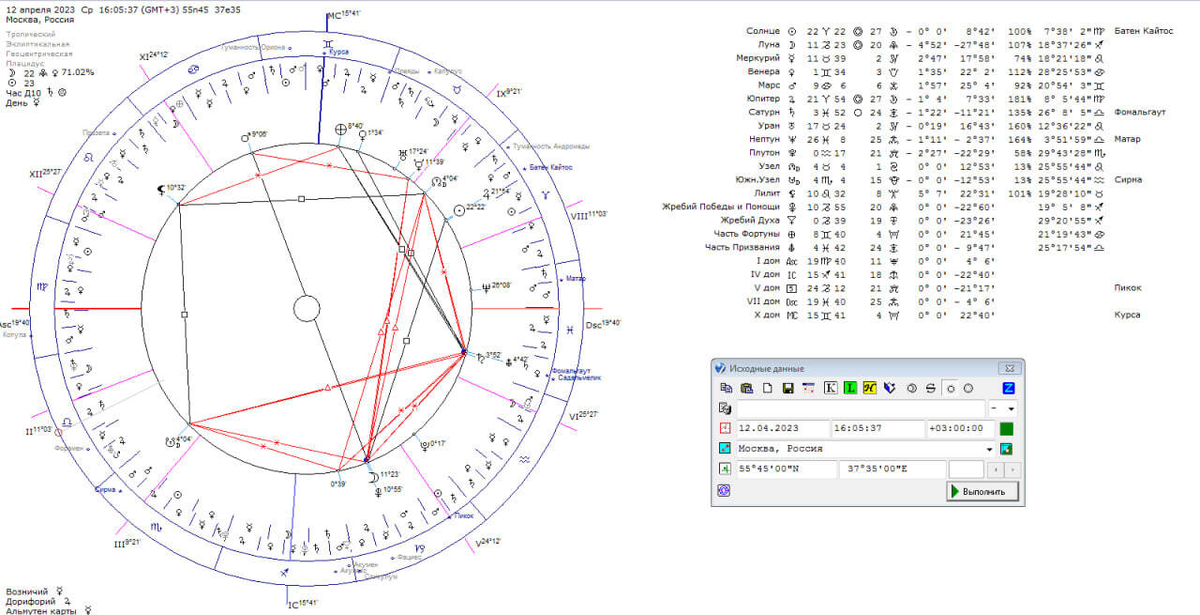This screenshot has width=1200, height=615.
Task: Click the timezone field showing +03:00:00
Action: pos(961,428)
